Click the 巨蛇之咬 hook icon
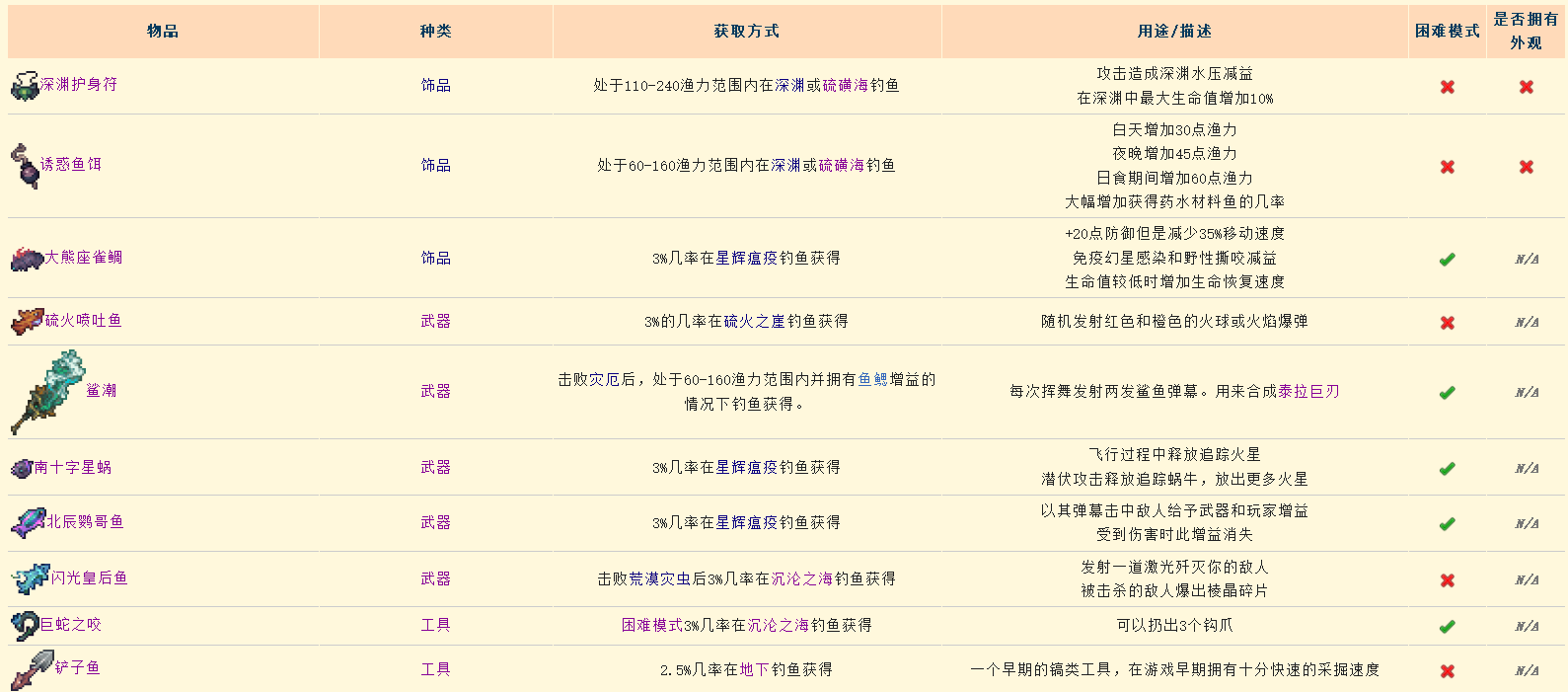The width and height of the screenshot is (1568, 692). point(25,625)
